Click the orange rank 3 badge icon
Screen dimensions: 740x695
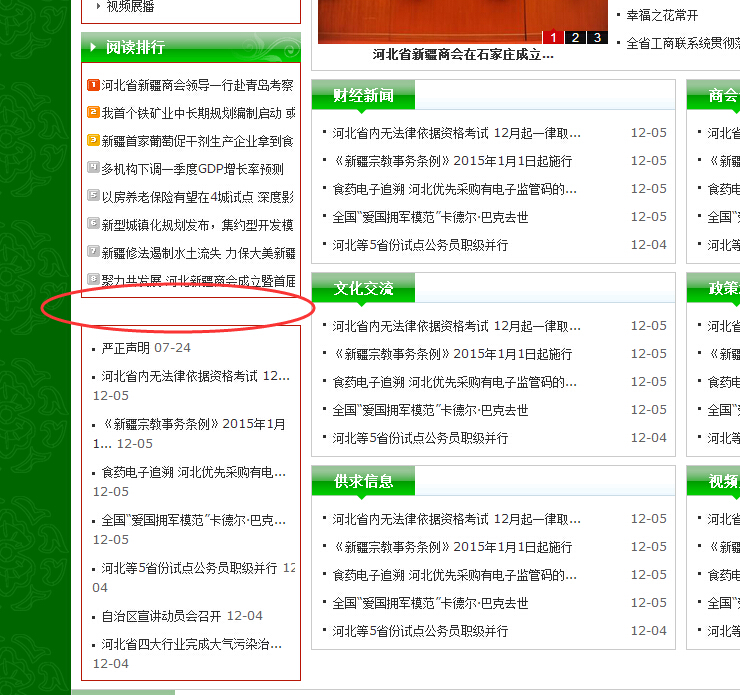point(93,141)
